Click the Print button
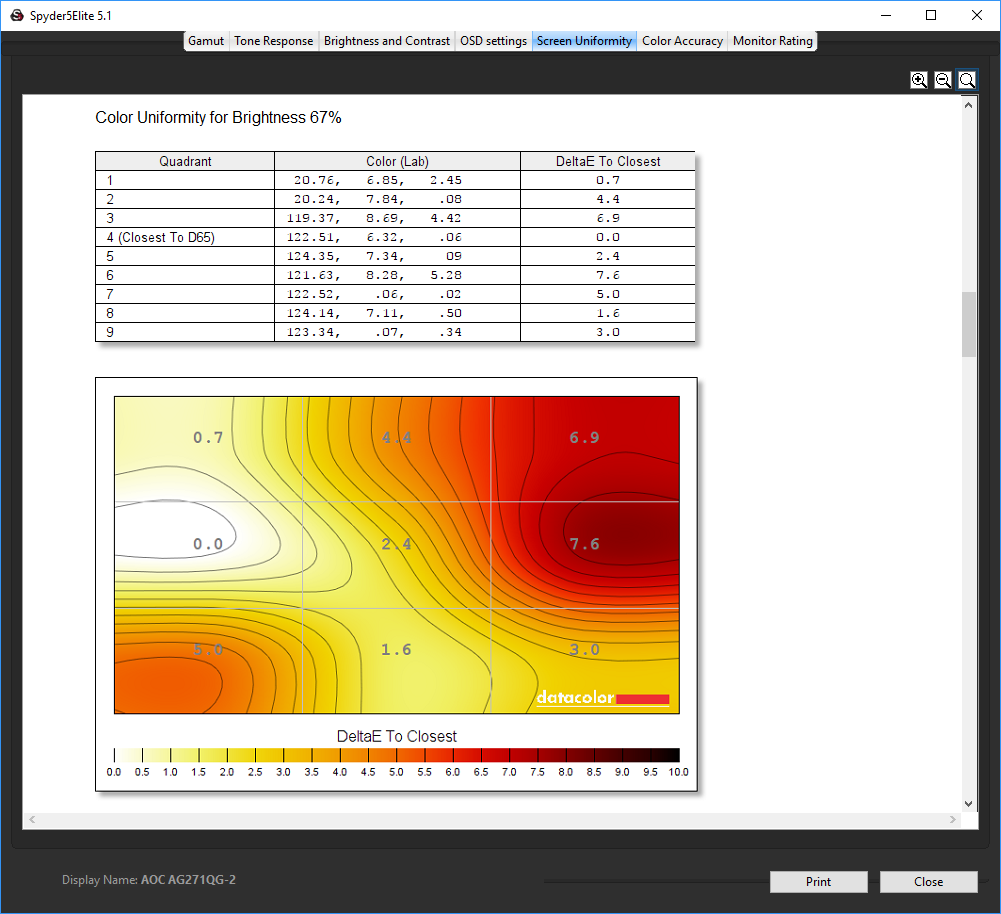 pyautogui.click(x=818, y=881)
